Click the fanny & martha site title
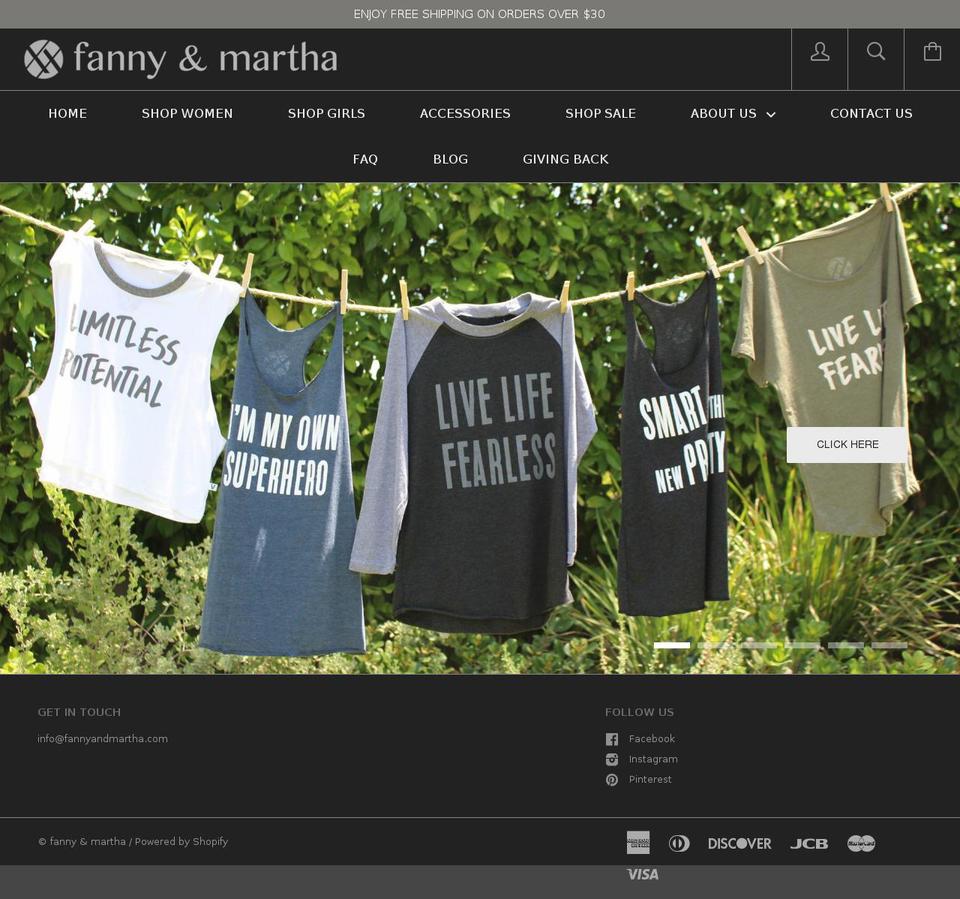The height and width of the screenshot is (899, 960). click(205, 59)
